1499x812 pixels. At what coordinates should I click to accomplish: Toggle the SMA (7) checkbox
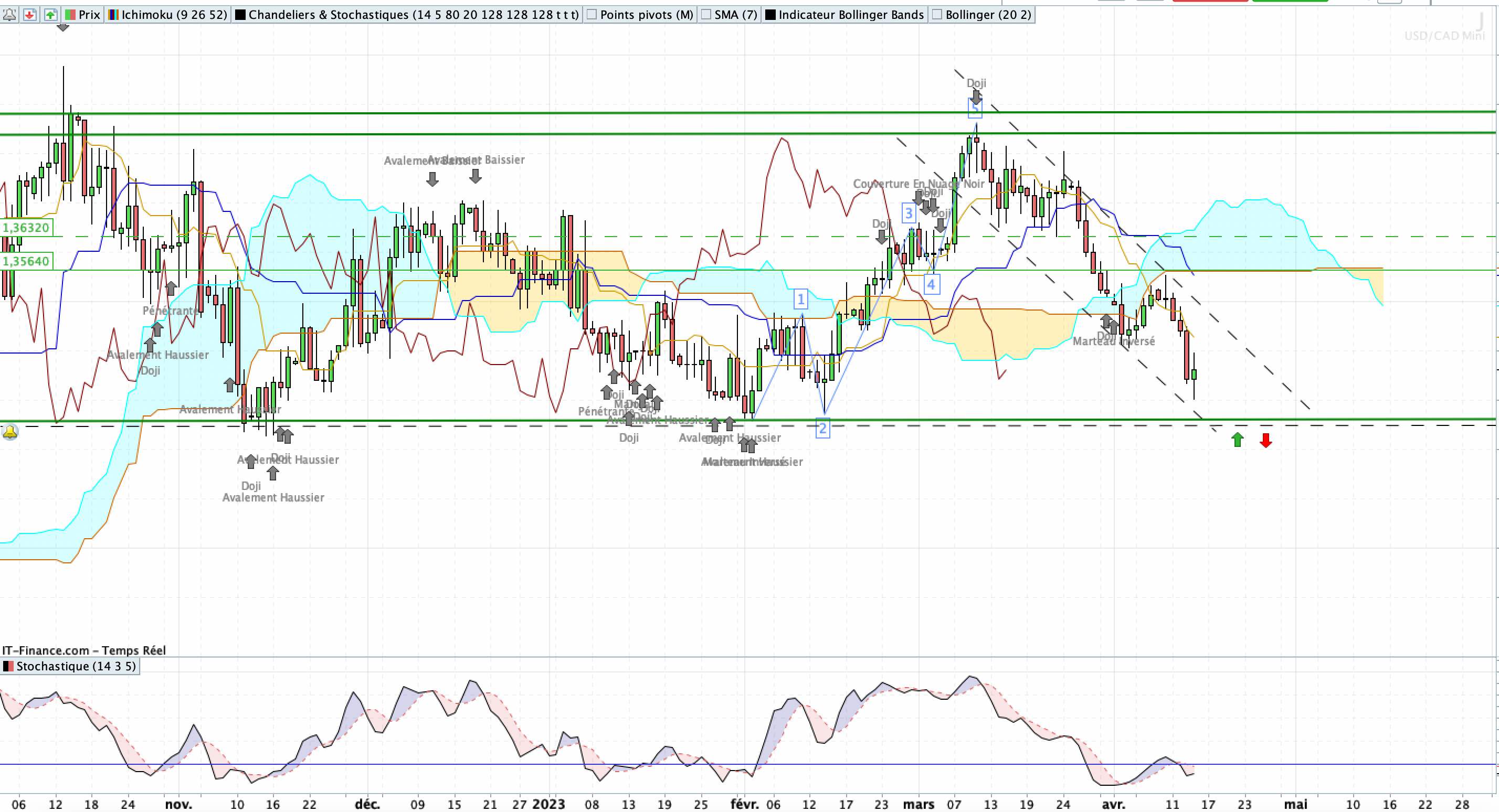click(706, 15)
